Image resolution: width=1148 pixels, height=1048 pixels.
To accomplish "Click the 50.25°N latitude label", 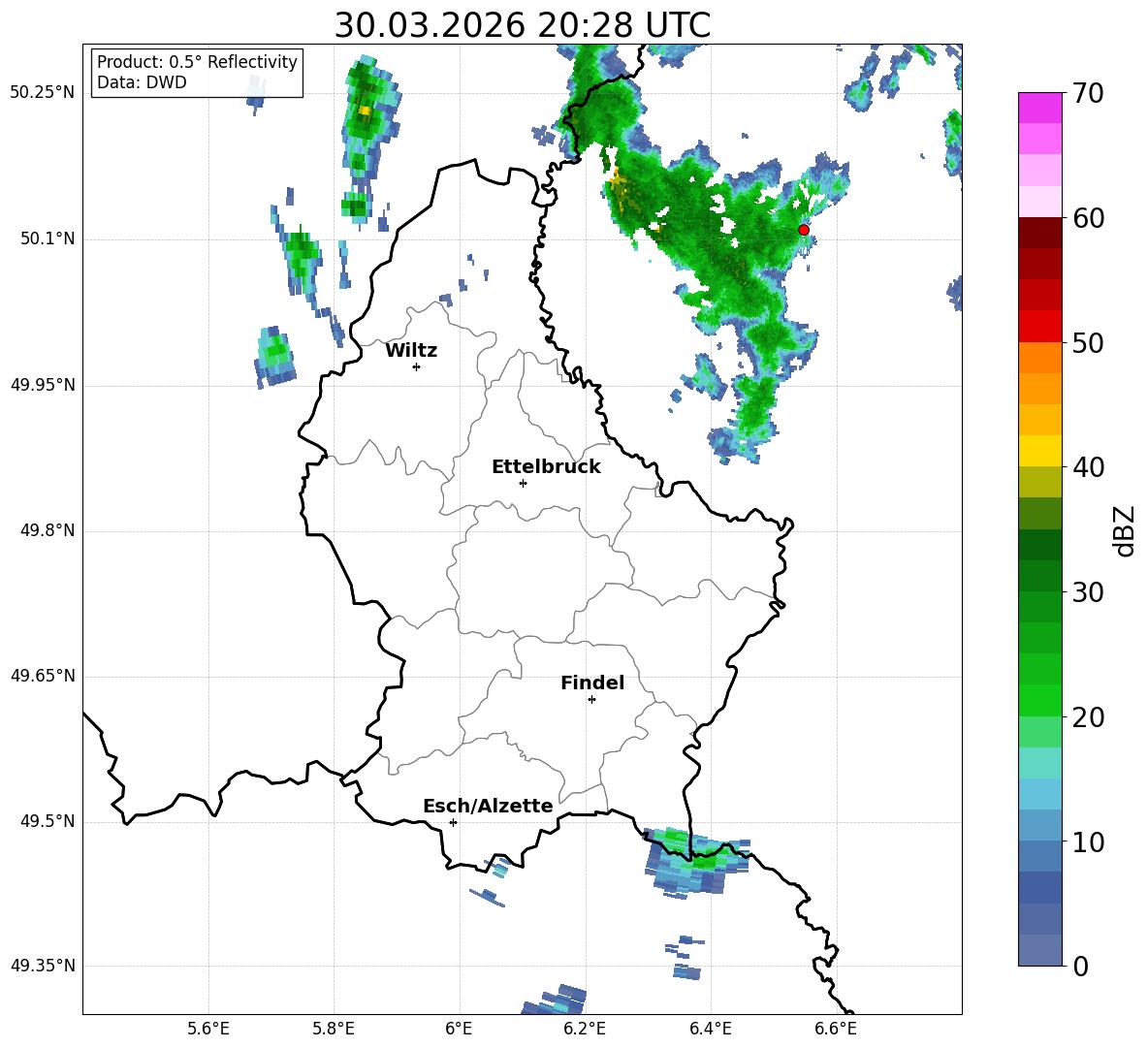I will click(x=44, y=93).
